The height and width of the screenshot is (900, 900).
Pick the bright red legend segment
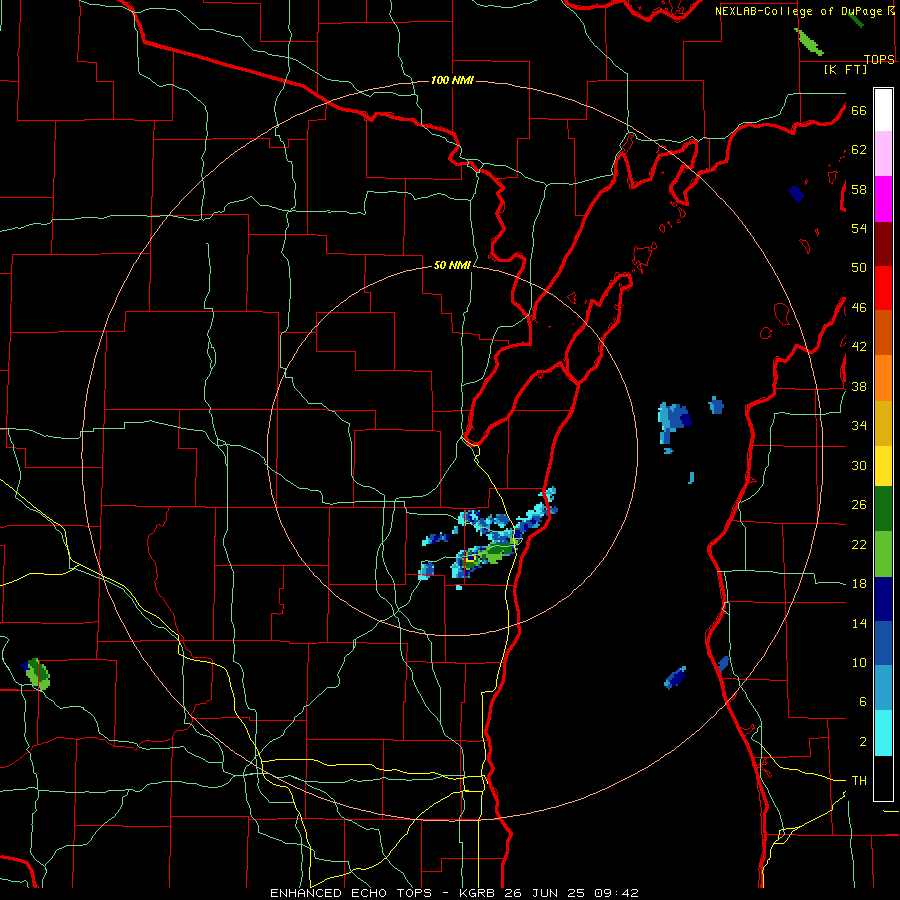tap(883, 288)
